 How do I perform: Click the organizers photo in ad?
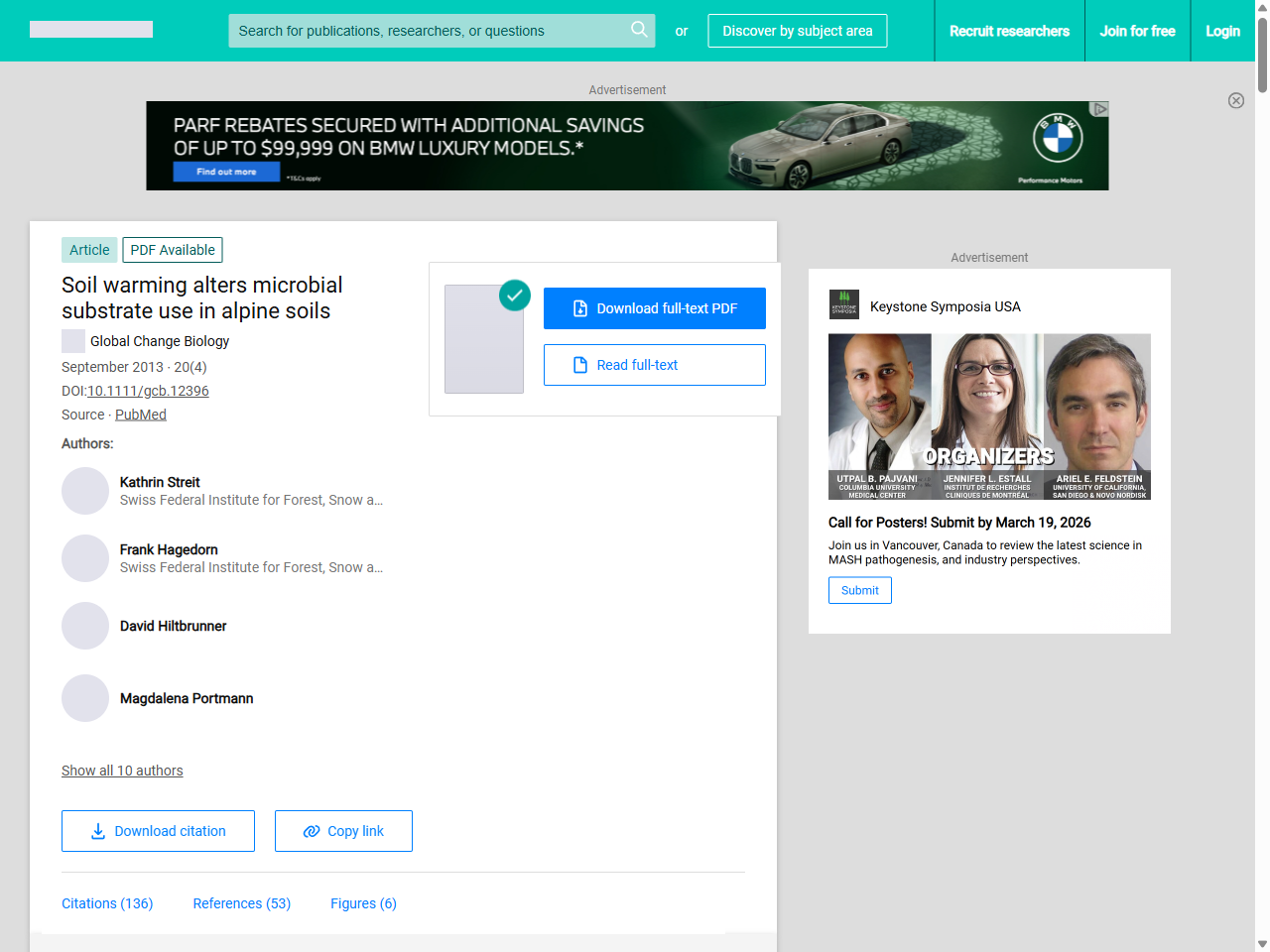pos(989,416)
